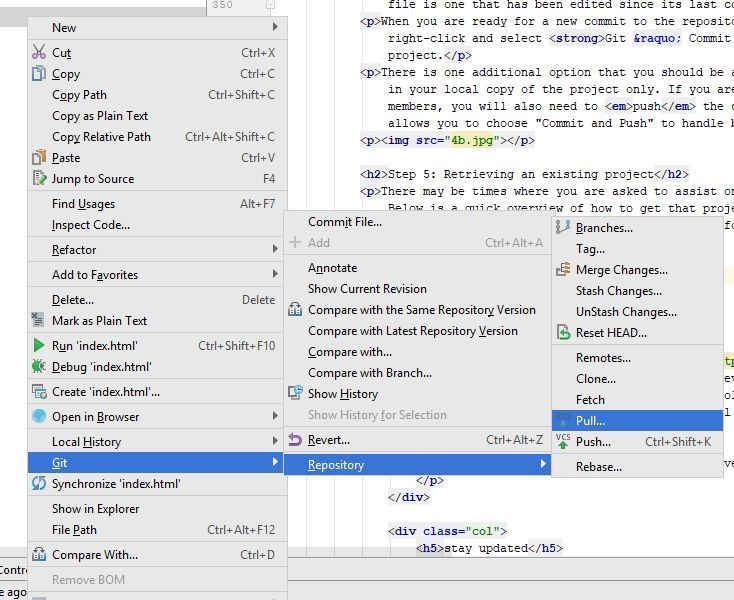
Task: Select Show History menu entry
Action: (x=343, y=394)
